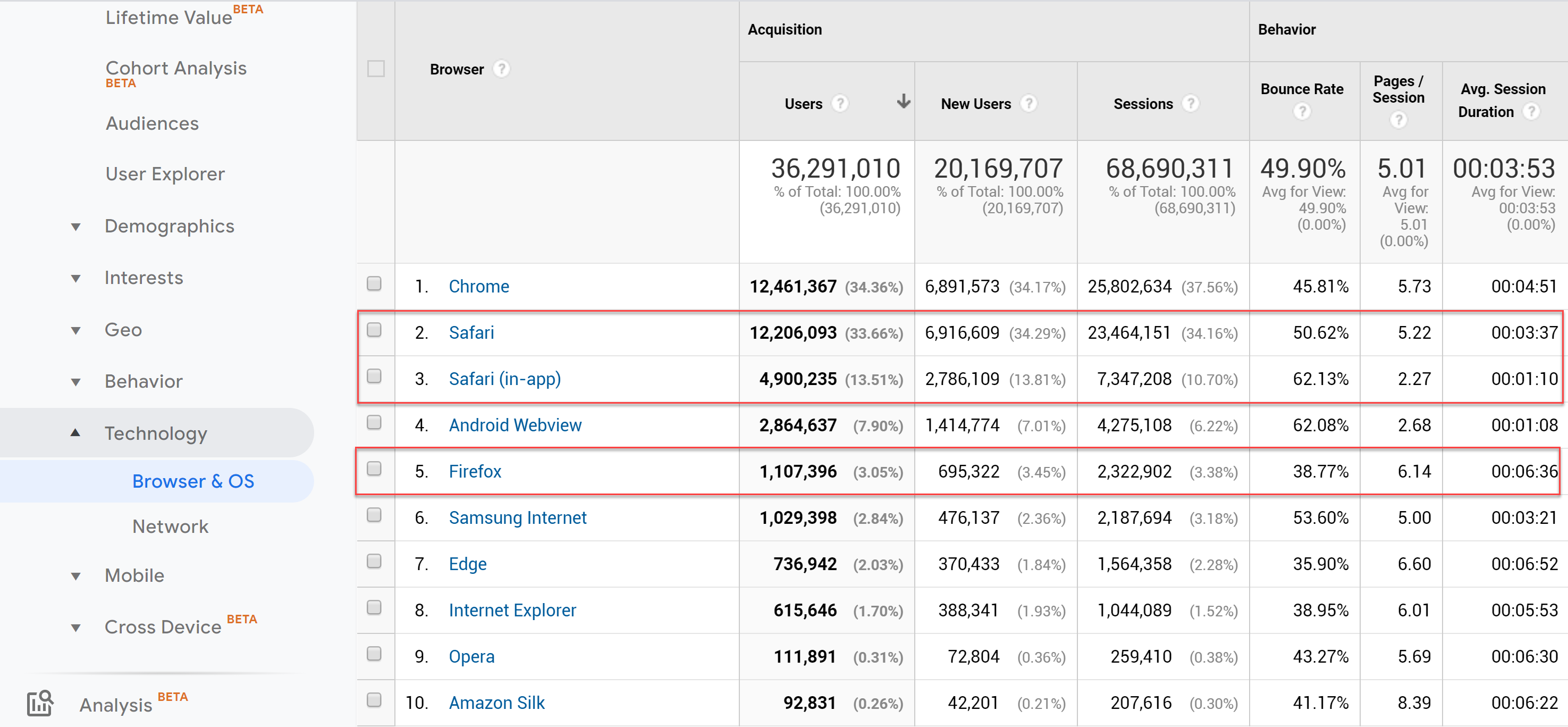Open help icon next to Users column
Image resolution: width=1568 pixels, height=727 pixels.
pos(839,104)
